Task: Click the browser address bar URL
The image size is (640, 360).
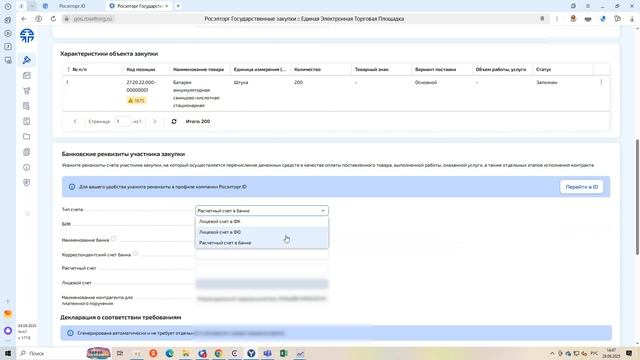Action: click(93, 19)
